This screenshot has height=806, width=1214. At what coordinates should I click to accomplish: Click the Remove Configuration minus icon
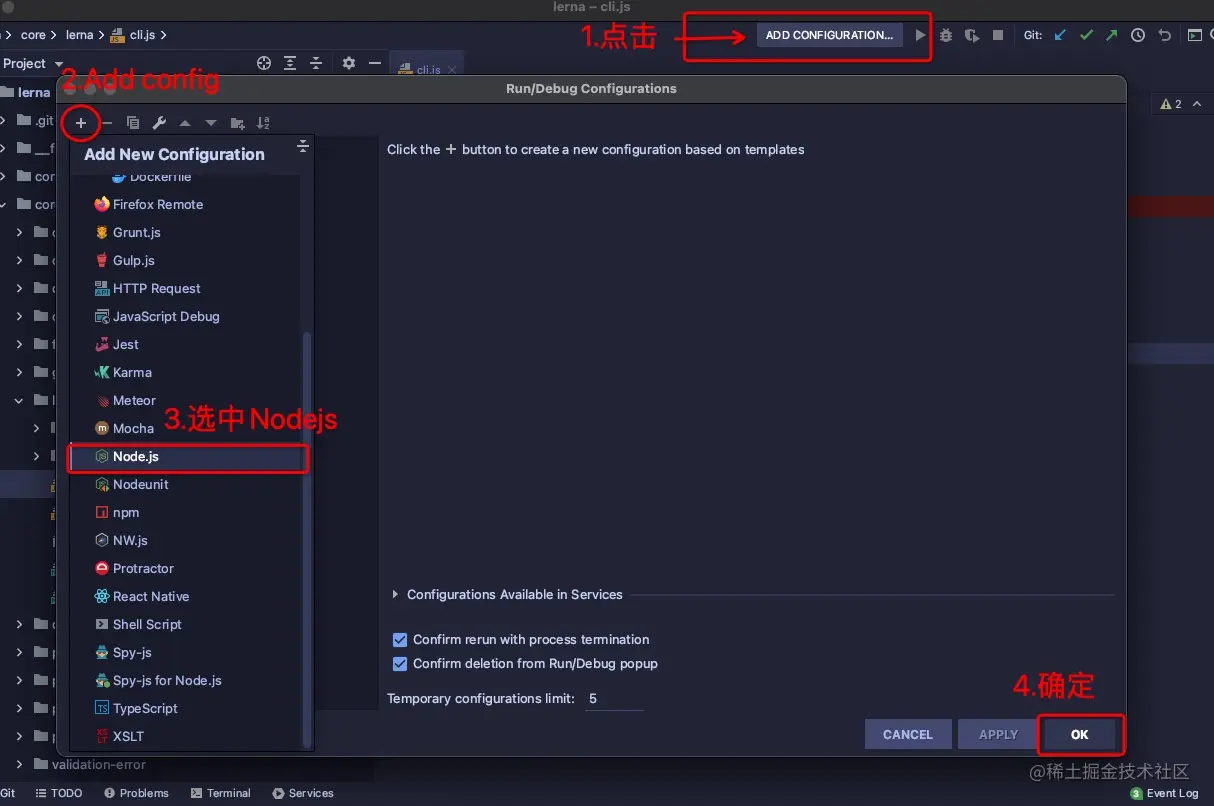107,123
